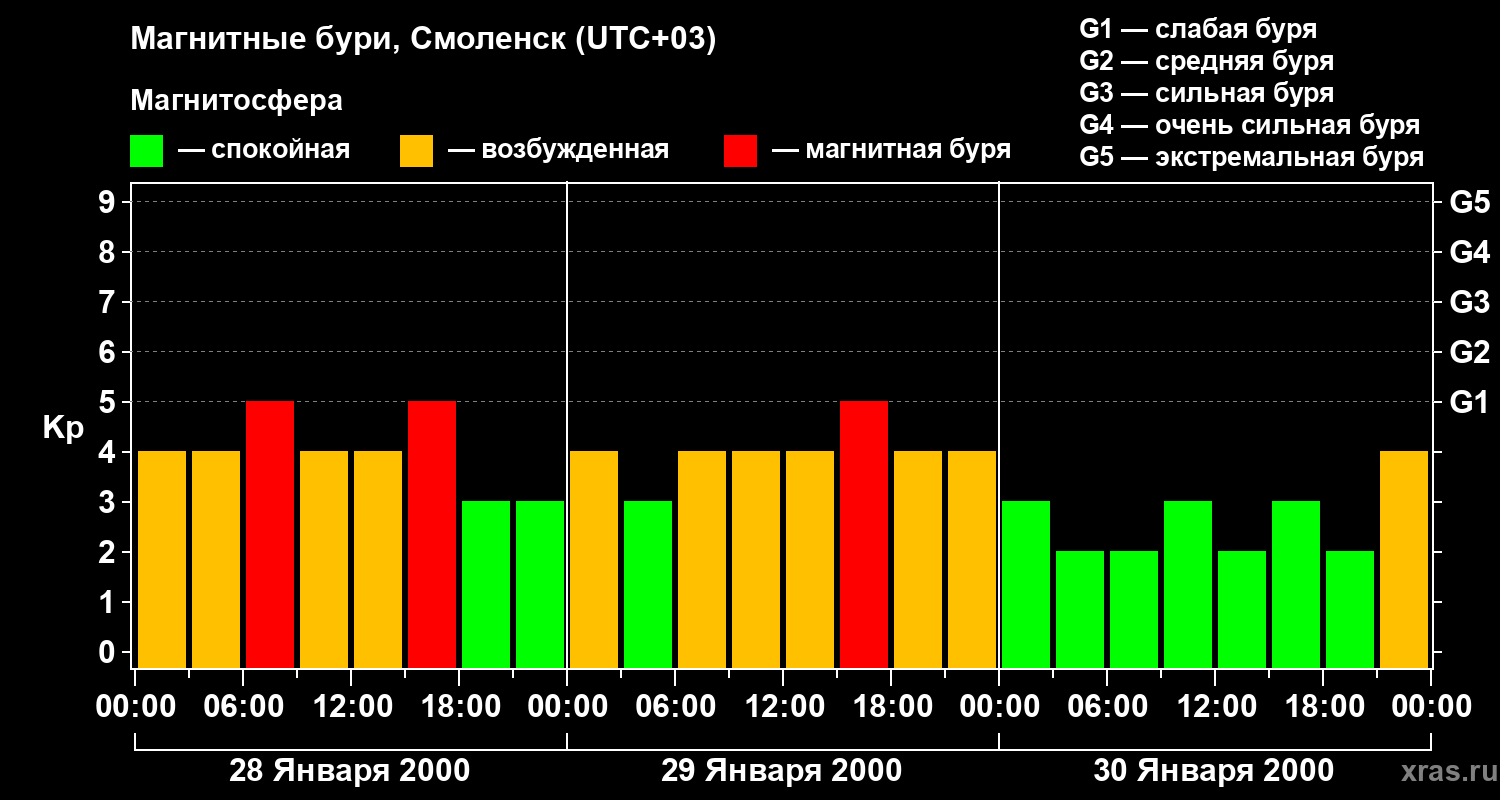This screenshot has width=1500, height=800.
Task: Click the right-axis 'G5' storm level label
Action: coord(1469,202)
